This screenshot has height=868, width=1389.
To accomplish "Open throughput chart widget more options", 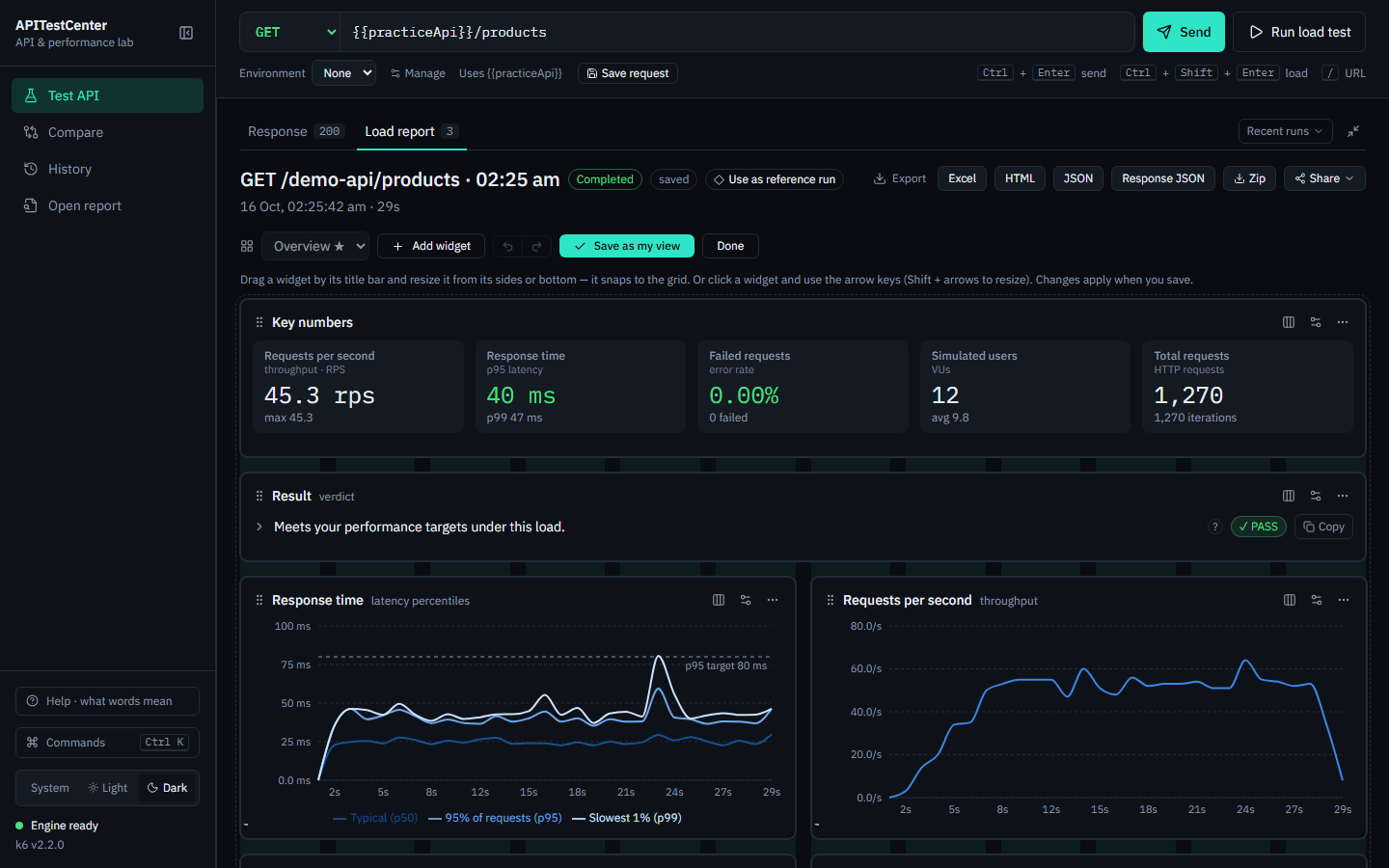I will [x=1344, y=600].
